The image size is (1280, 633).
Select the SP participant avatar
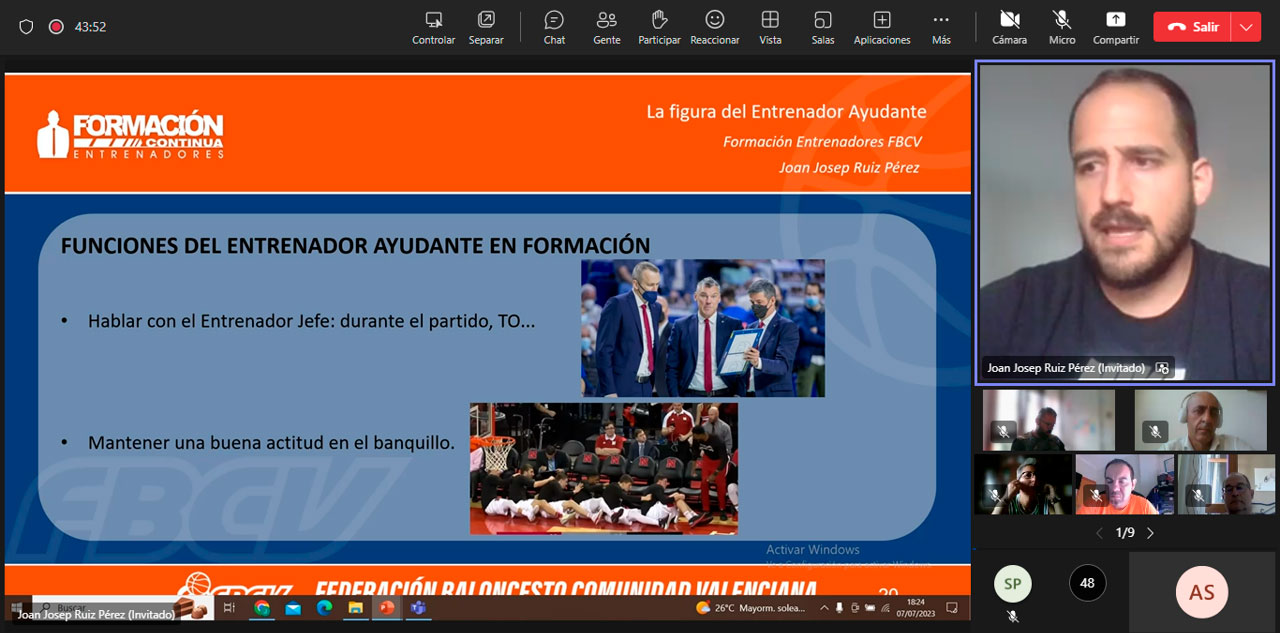point(1012,583)
